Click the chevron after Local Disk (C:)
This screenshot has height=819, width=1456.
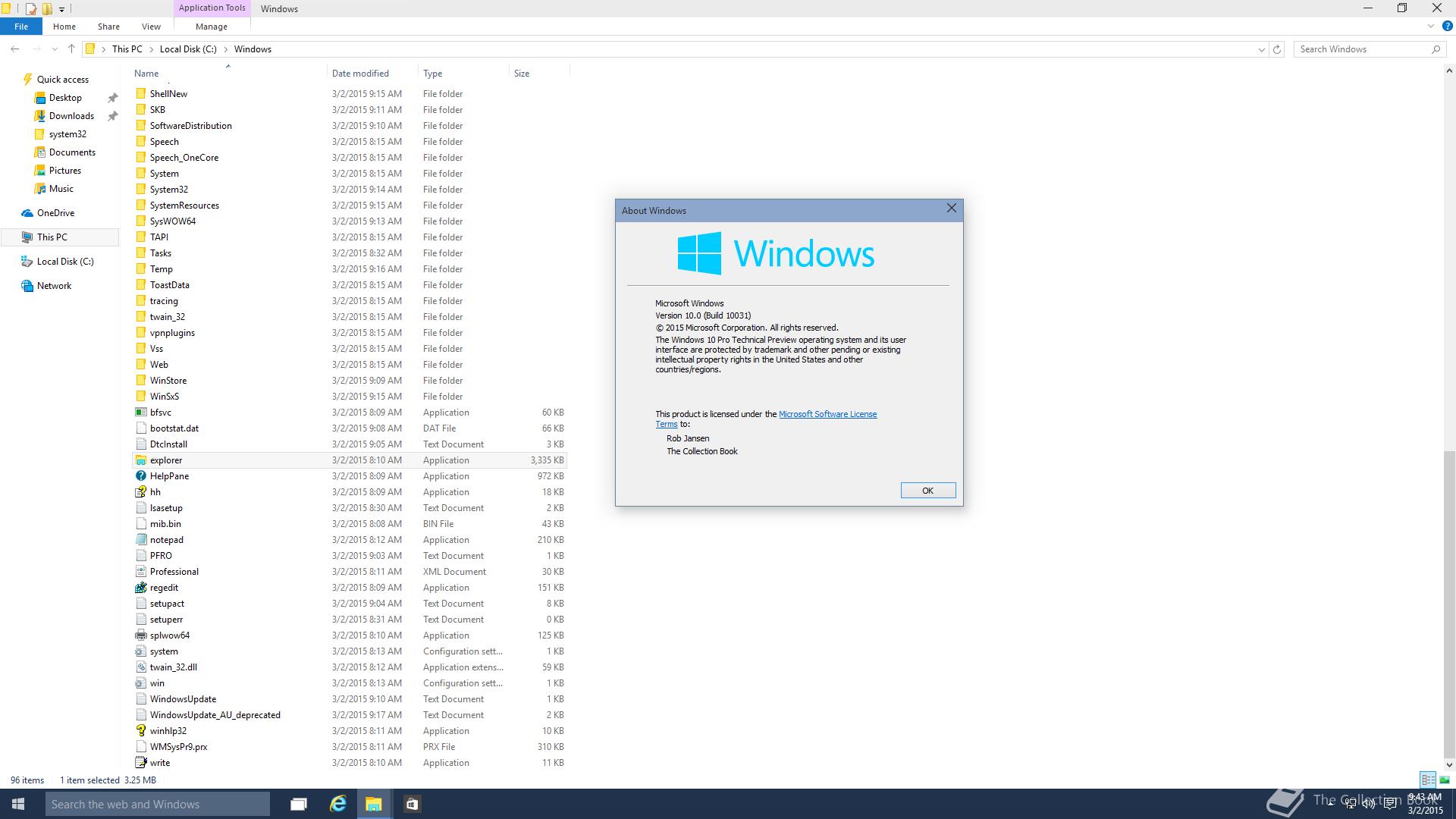coord(225,49)
